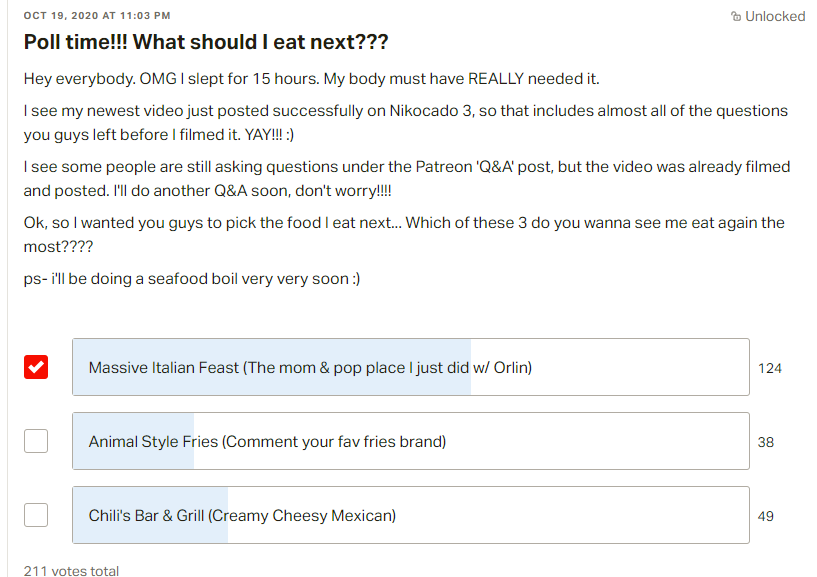Click the '211 votes total' text
The image size is (817, 577).
(71, 570)
